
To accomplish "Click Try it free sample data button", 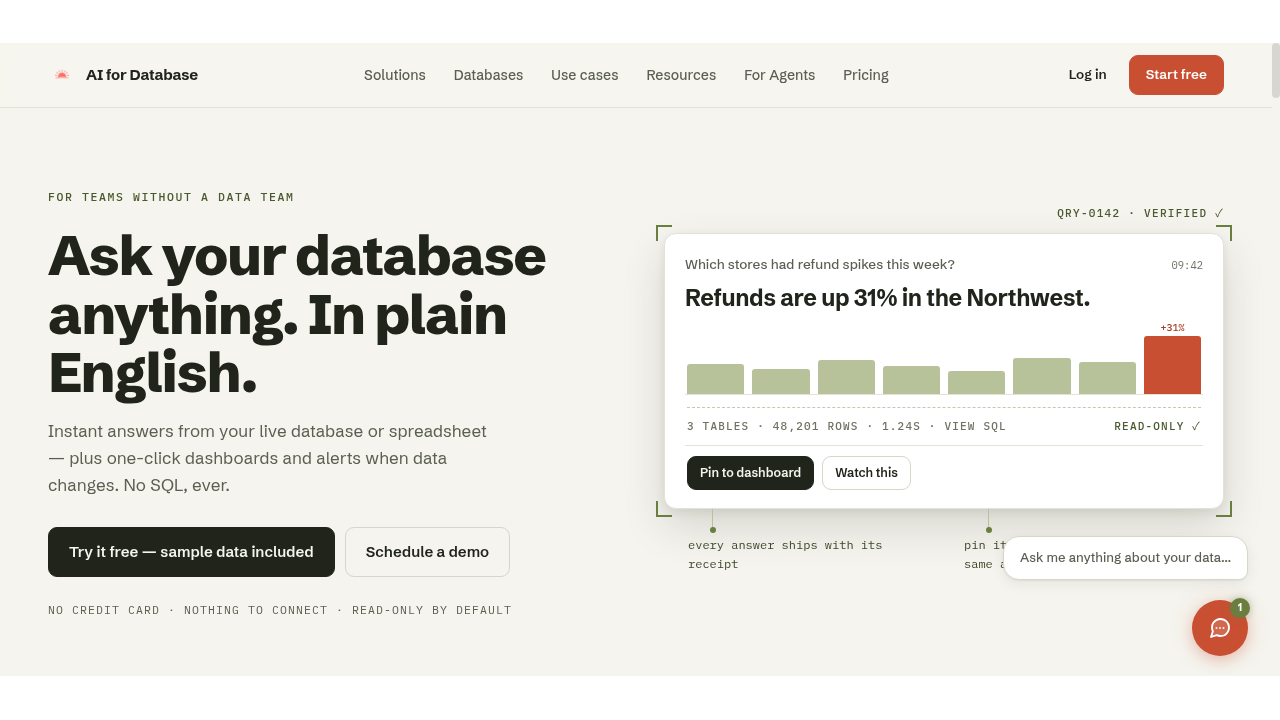I will 191,552.
